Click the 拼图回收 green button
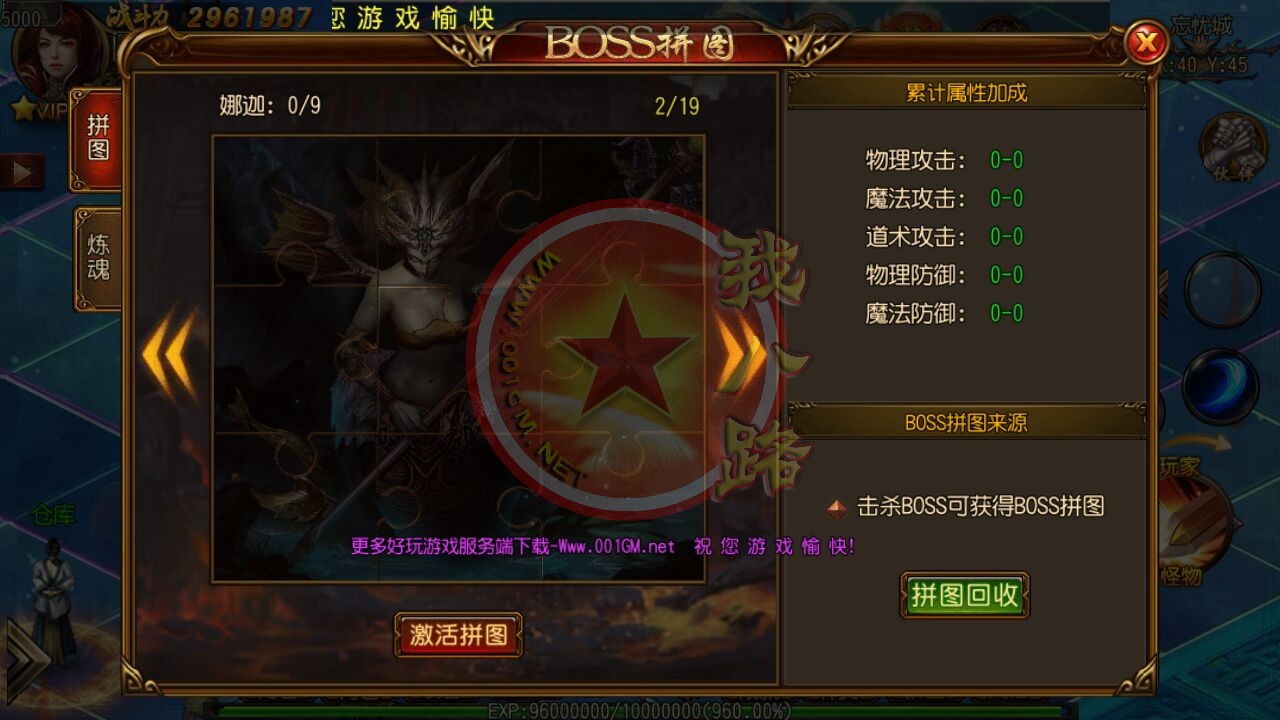 point(964,595)
